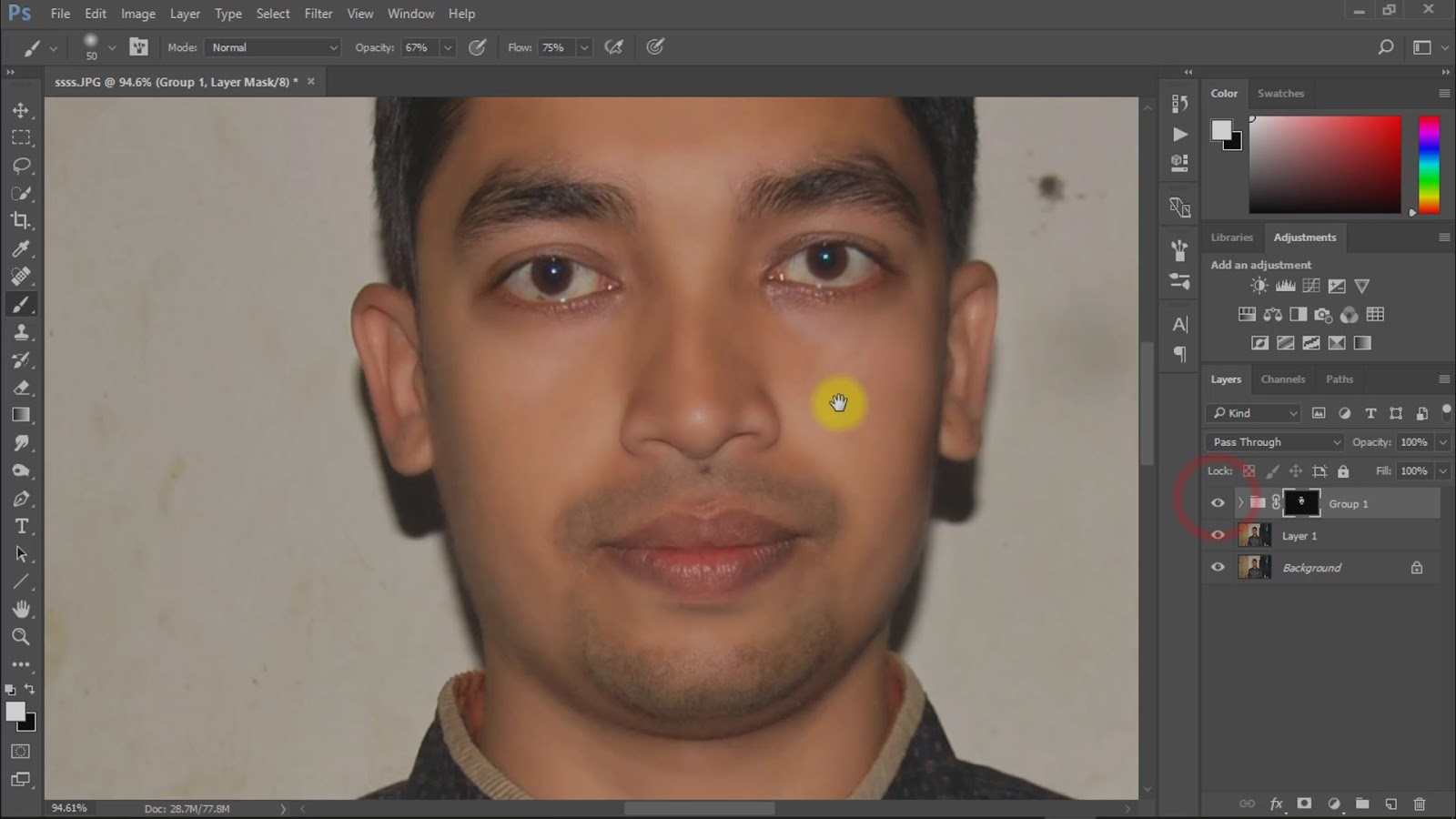Select the Hand tool in the toolbox
The image size is (1456, 819).
point(21,609)
